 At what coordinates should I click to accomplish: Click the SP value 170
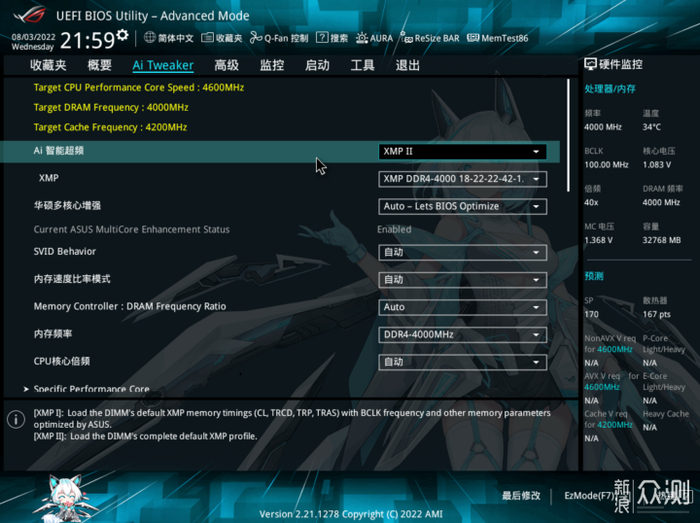591,314
